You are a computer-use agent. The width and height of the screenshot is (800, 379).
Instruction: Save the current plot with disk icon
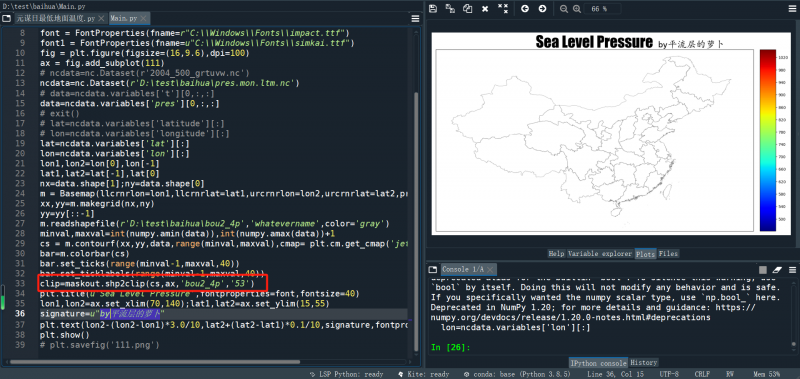pos(433,9)
